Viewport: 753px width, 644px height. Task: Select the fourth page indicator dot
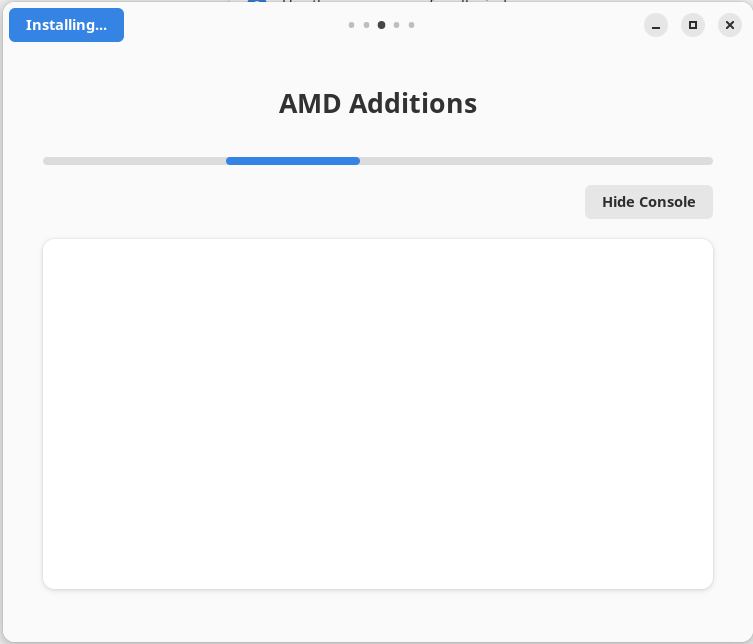(397, 25)
